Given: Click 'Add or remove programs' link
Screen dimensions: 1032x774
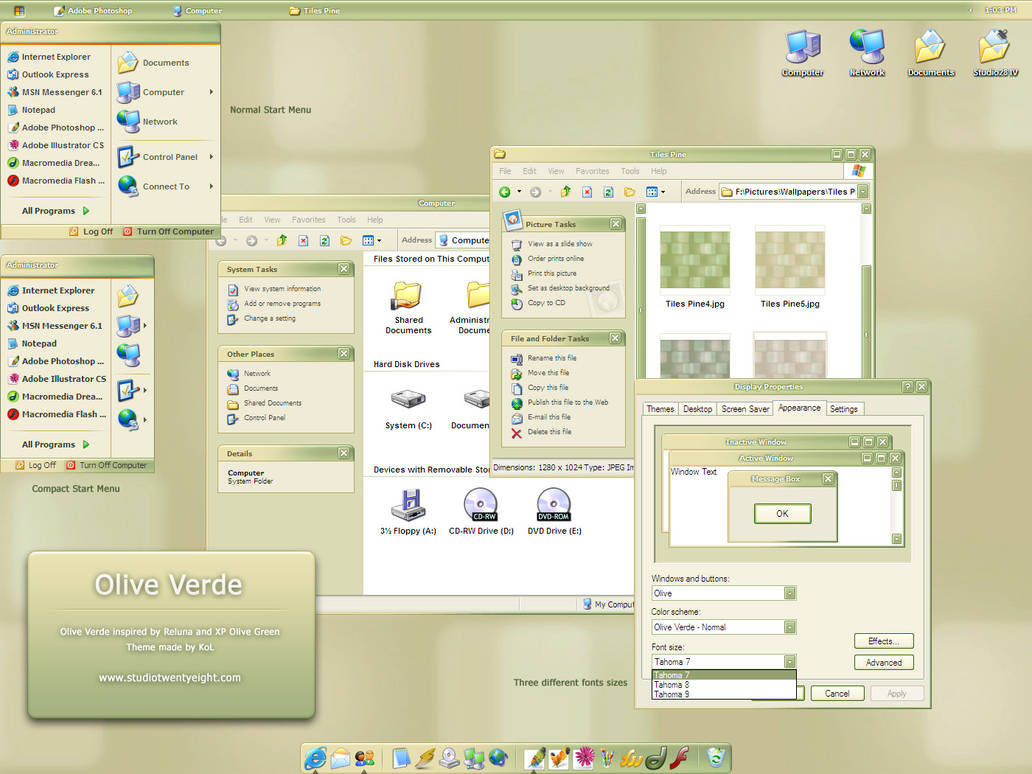Looking at the screenshot, I should point(282,303).
